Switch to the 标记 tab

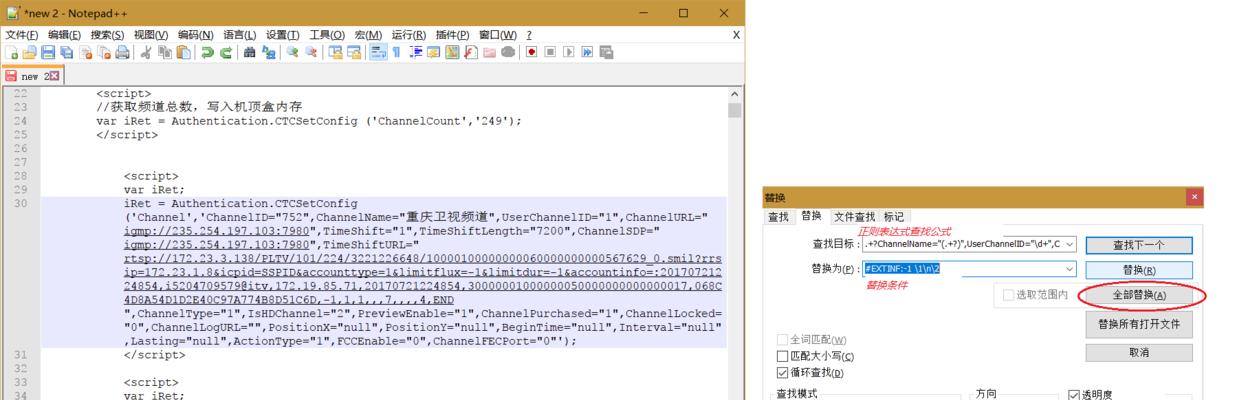click(894, 216)
